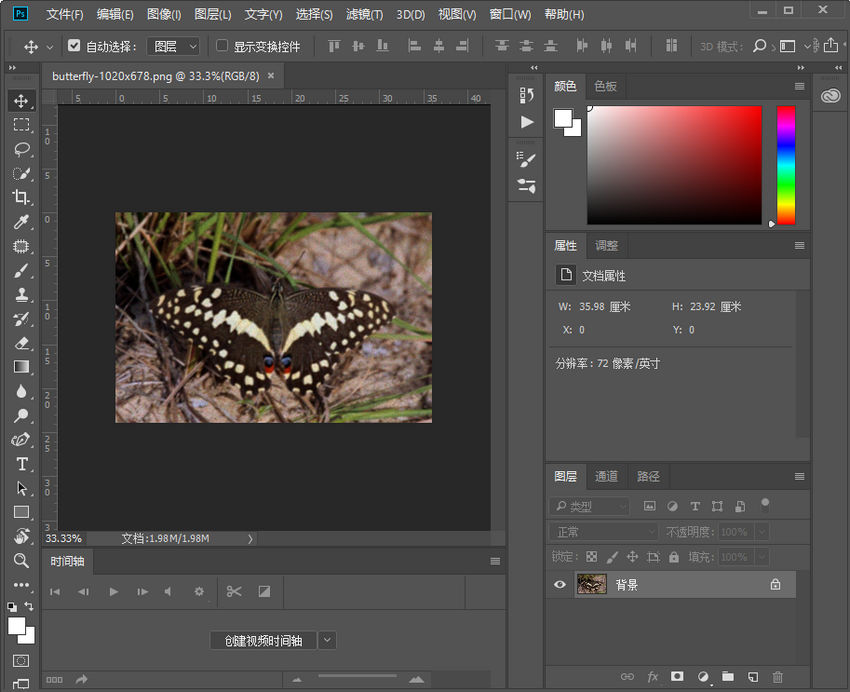Open auto-select 图层 dropdown

(173, 47)
